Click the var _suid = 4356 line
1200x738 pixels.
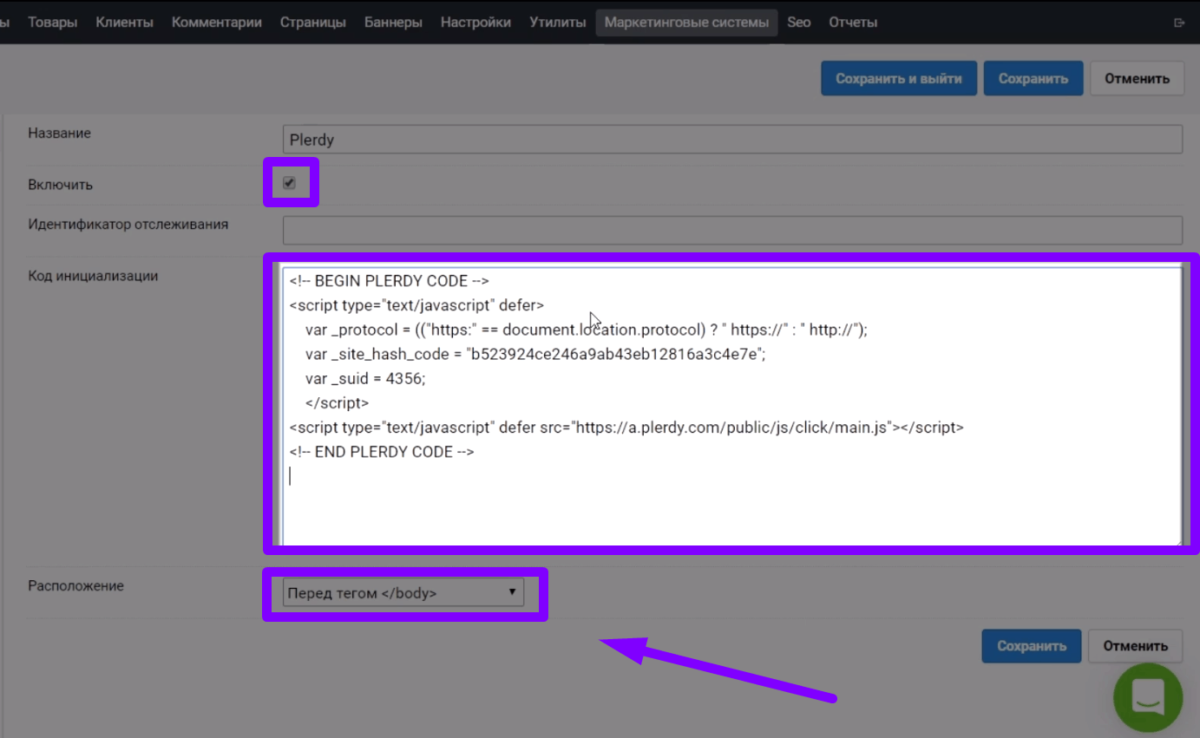(x=365, y=378)
